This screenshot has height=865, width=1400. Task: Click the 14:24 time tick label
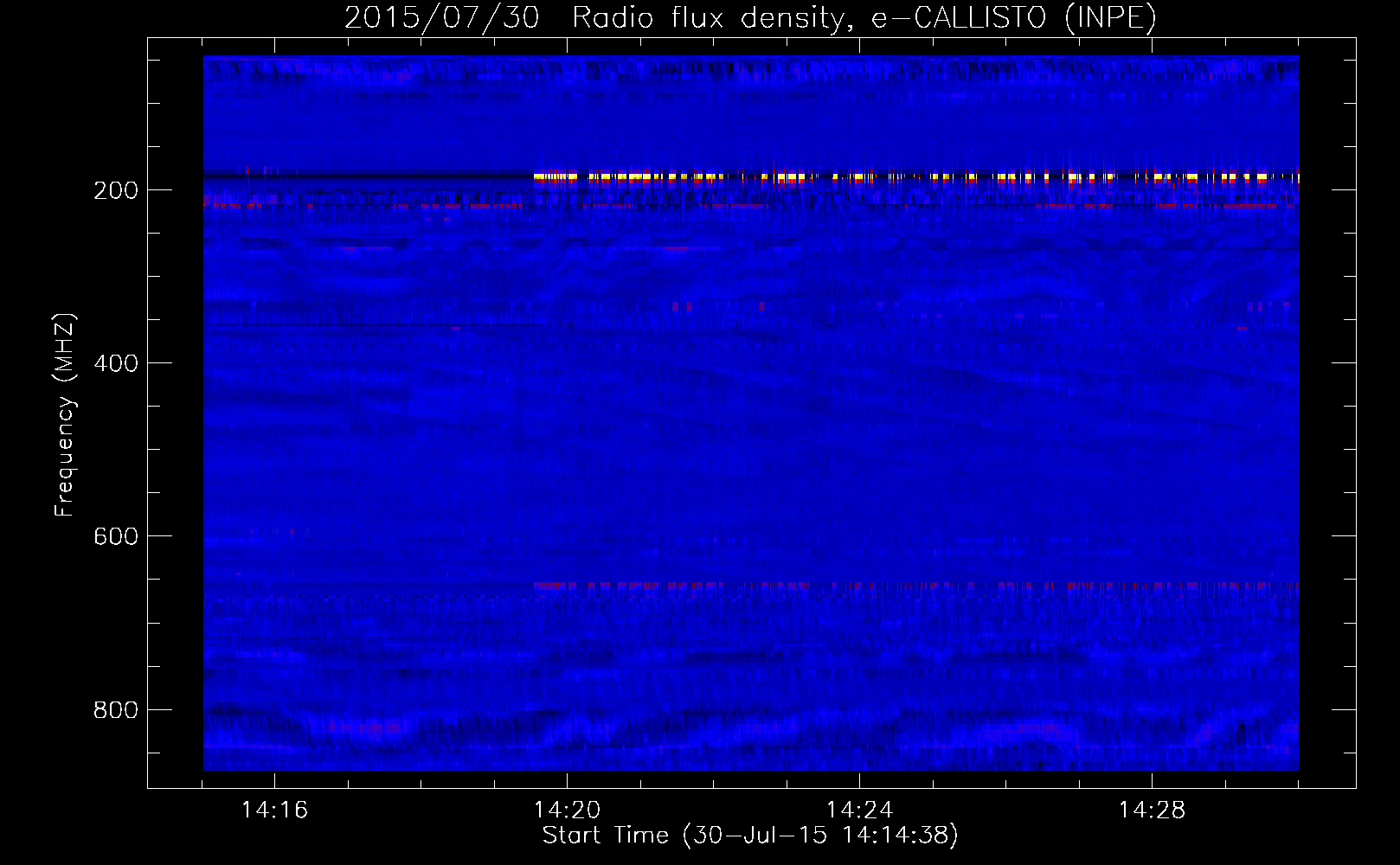[x=859, y=811]
